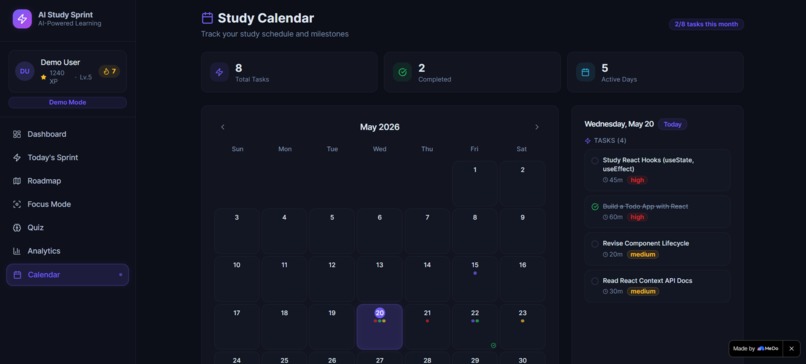Go to the next month

pyautogui.click(x=537, y=127)
